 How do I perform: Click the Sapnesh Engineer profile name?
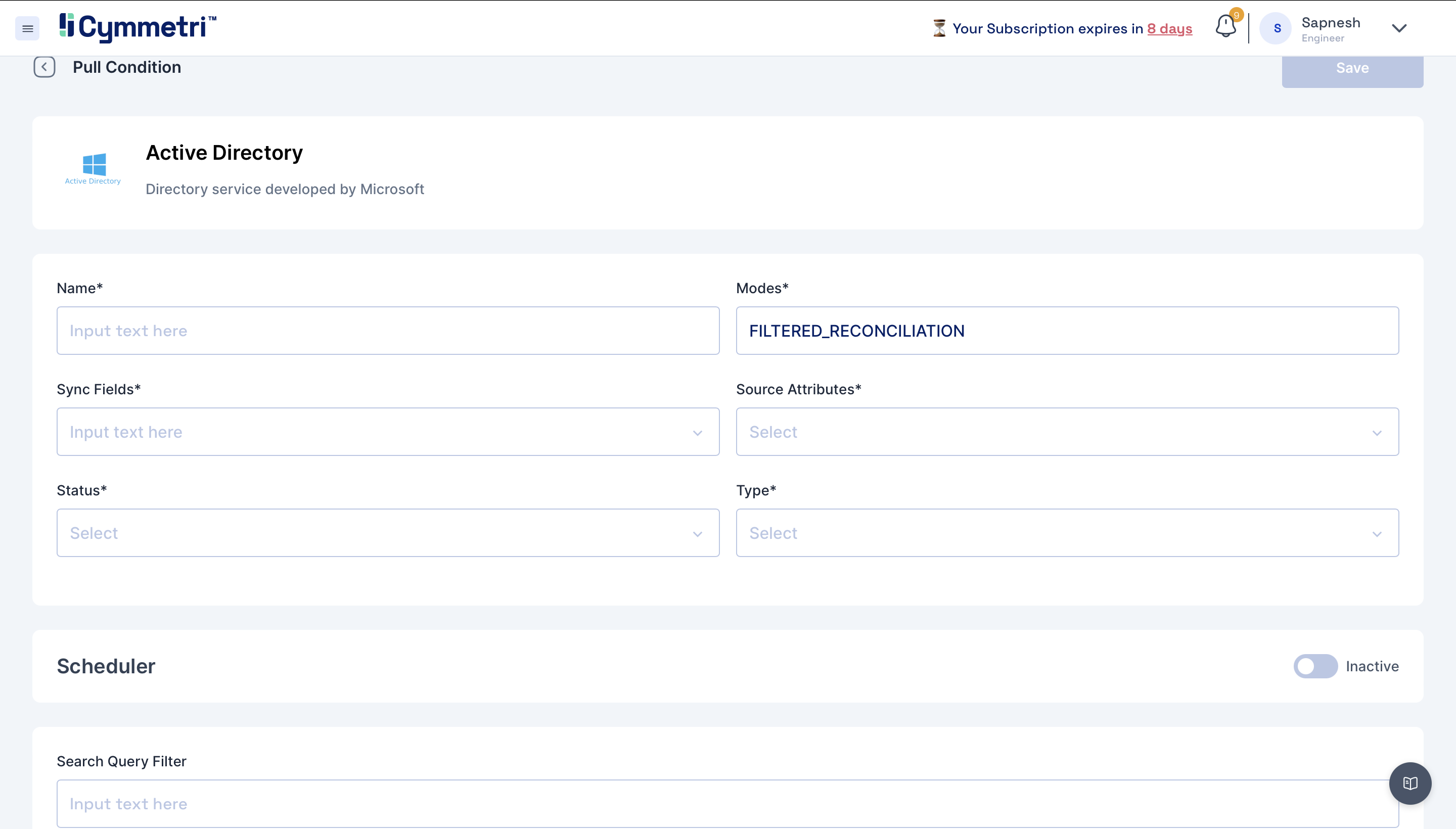tap(1330, 28)
